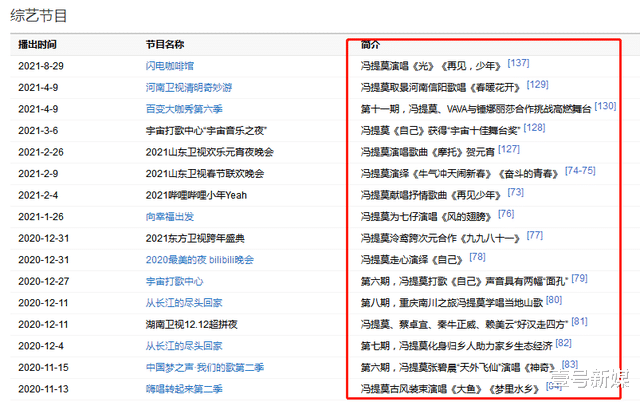640x402 pixels.
Task: View reference [127]
Action: 509,150
